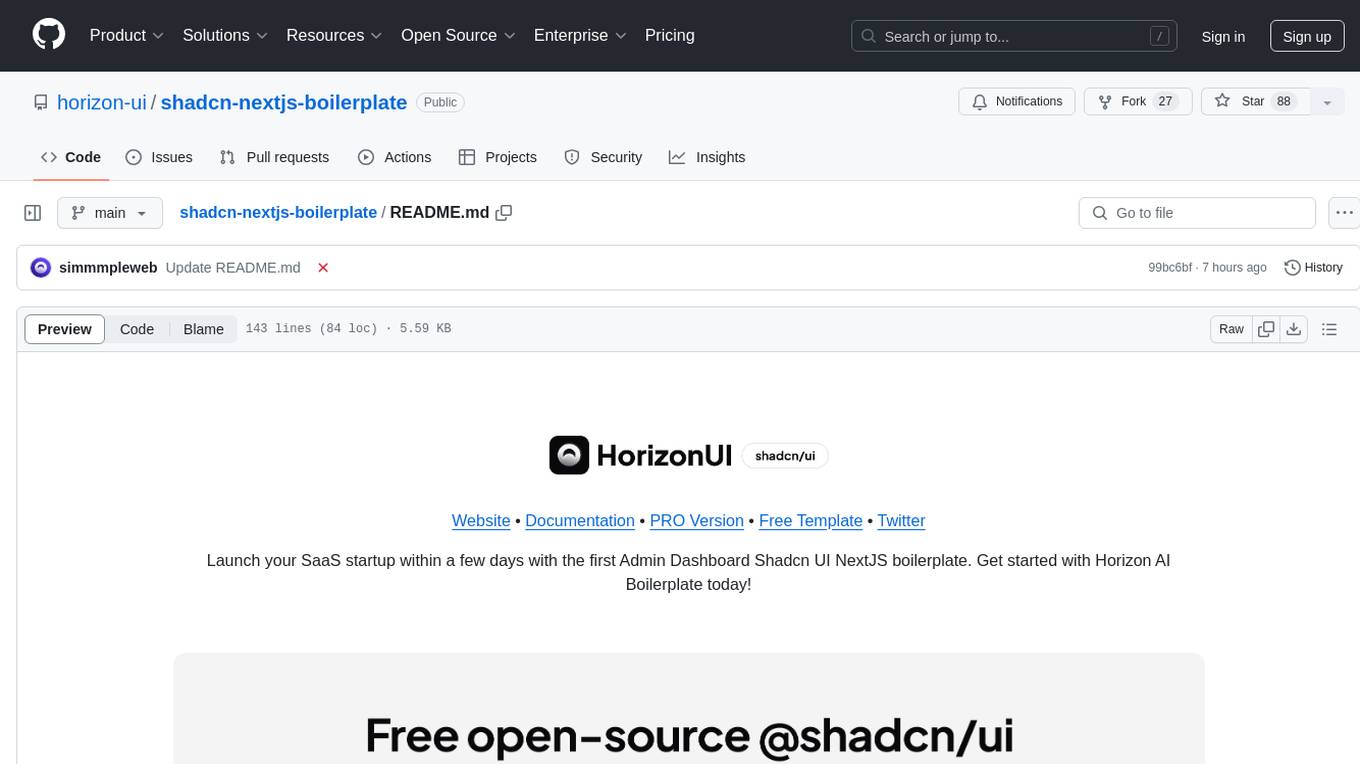Open simmmpleweb author link

108,268
